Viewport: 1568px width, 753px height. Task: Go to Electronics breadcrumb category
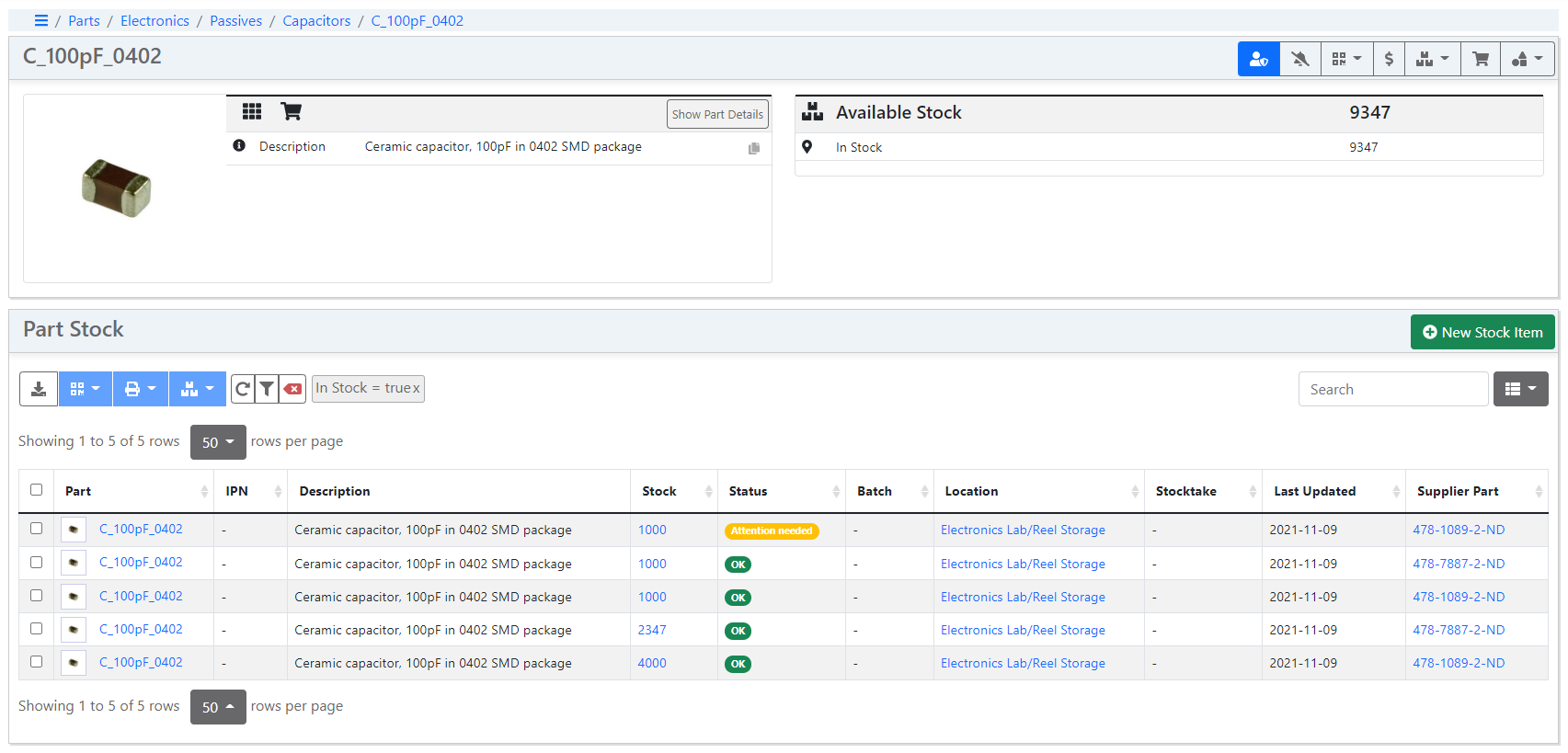tap(155, 20)
